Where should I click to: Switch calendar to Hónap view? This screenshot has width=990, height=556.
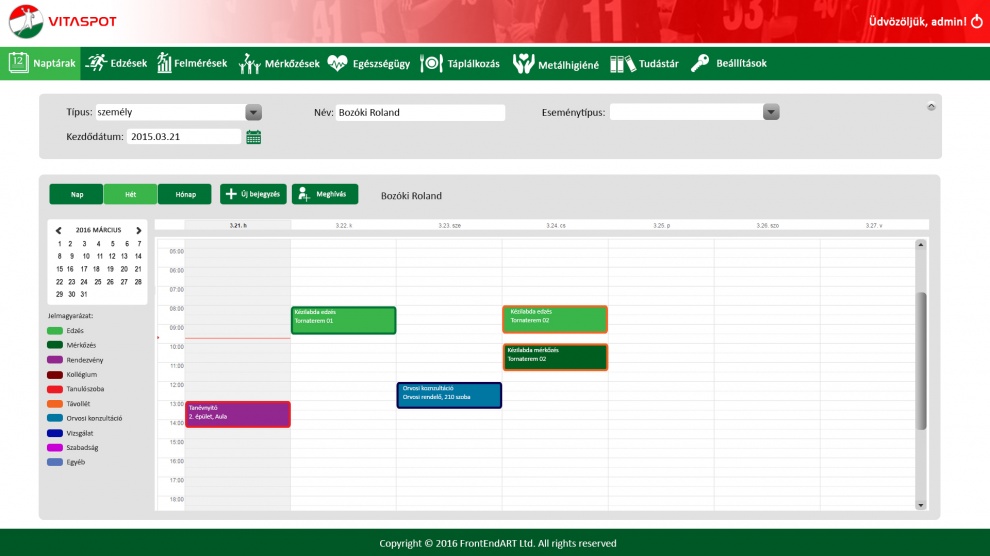pos(185,194)
